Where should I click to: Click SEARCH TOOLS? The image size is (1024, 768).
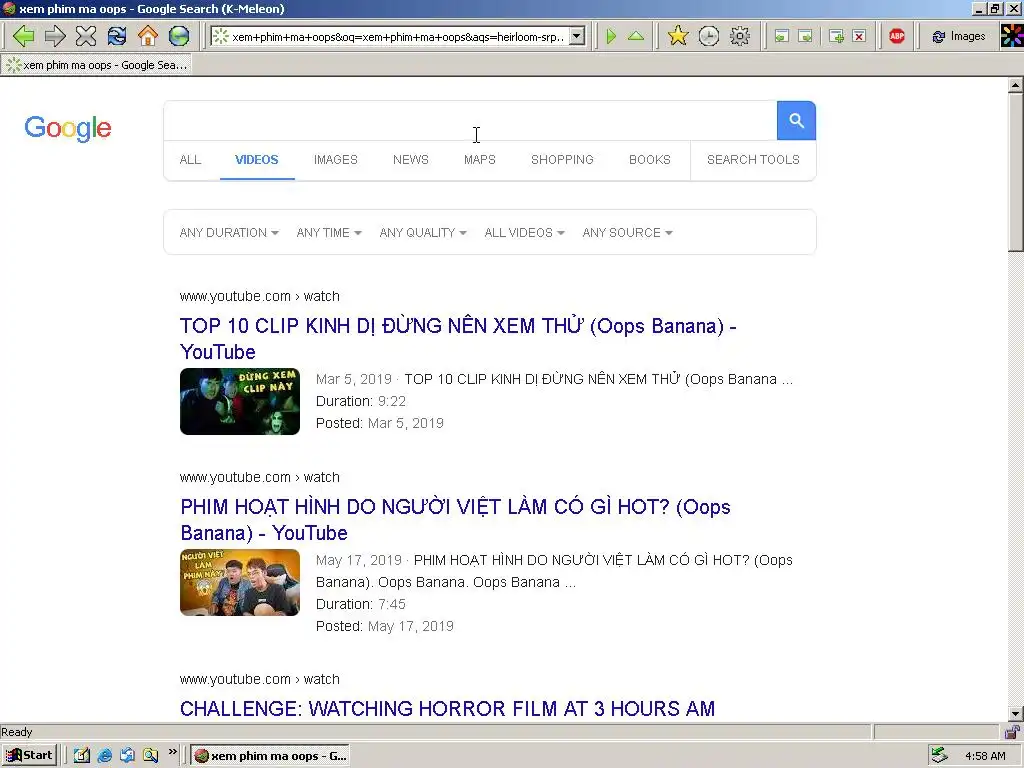[x=753, y=160]
